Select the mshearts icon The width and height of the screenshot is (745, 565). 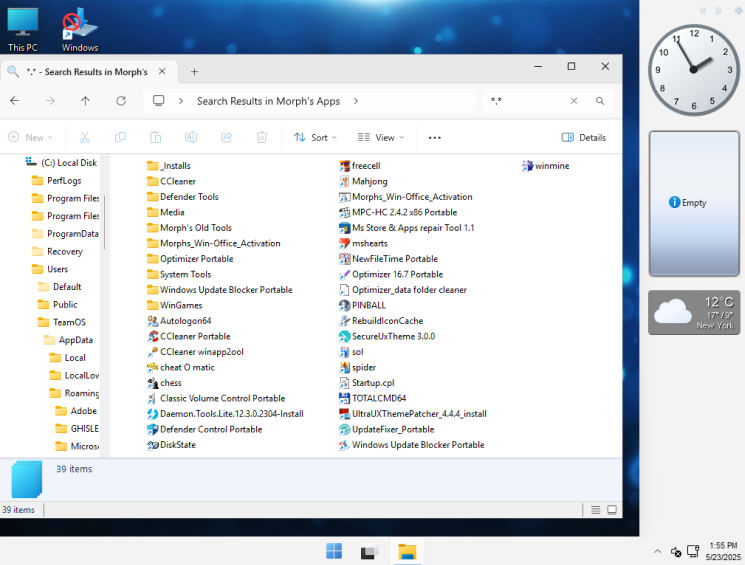[x=344, y=243]
